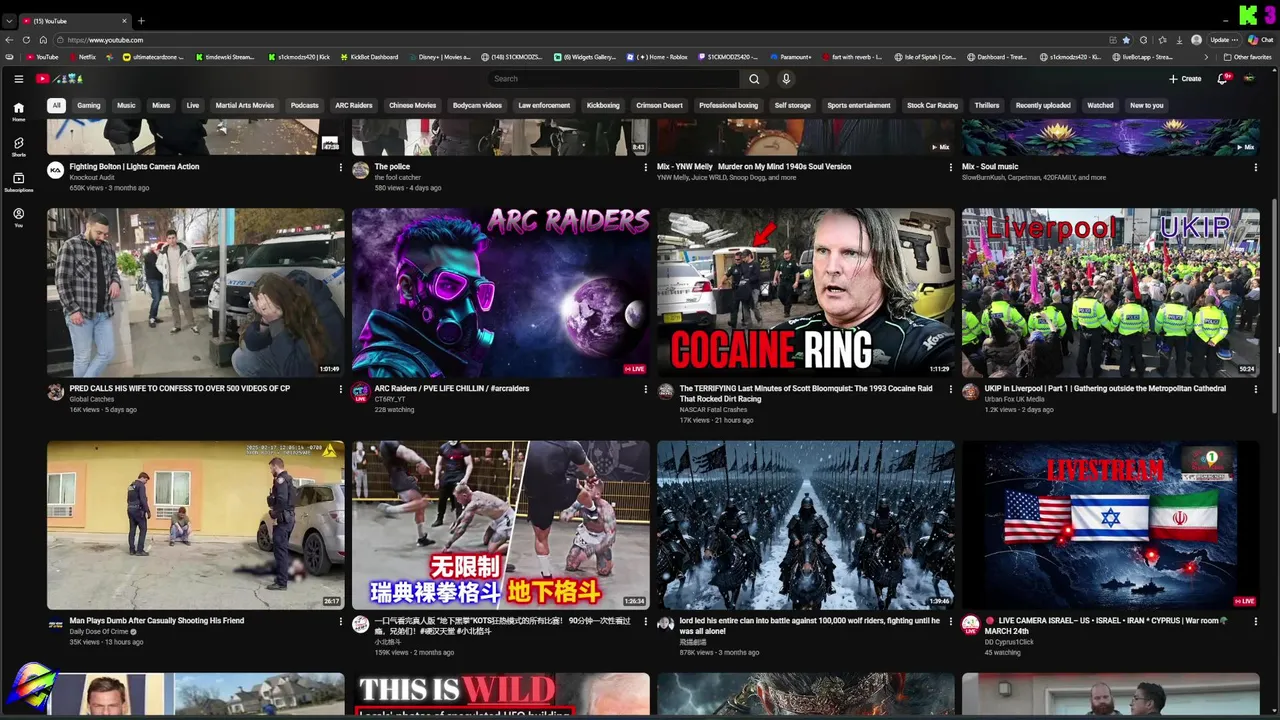Select the All filter chip
Viewport: 1280px width, 720px height.
57,105
